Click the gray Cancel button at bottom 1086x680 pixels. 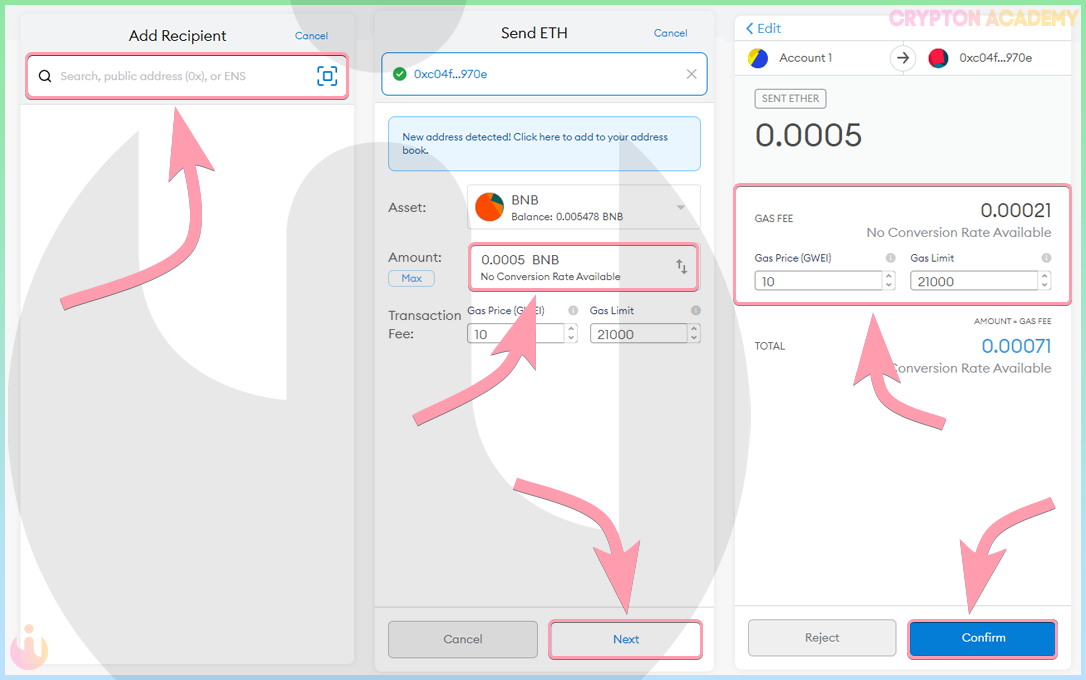463,639
